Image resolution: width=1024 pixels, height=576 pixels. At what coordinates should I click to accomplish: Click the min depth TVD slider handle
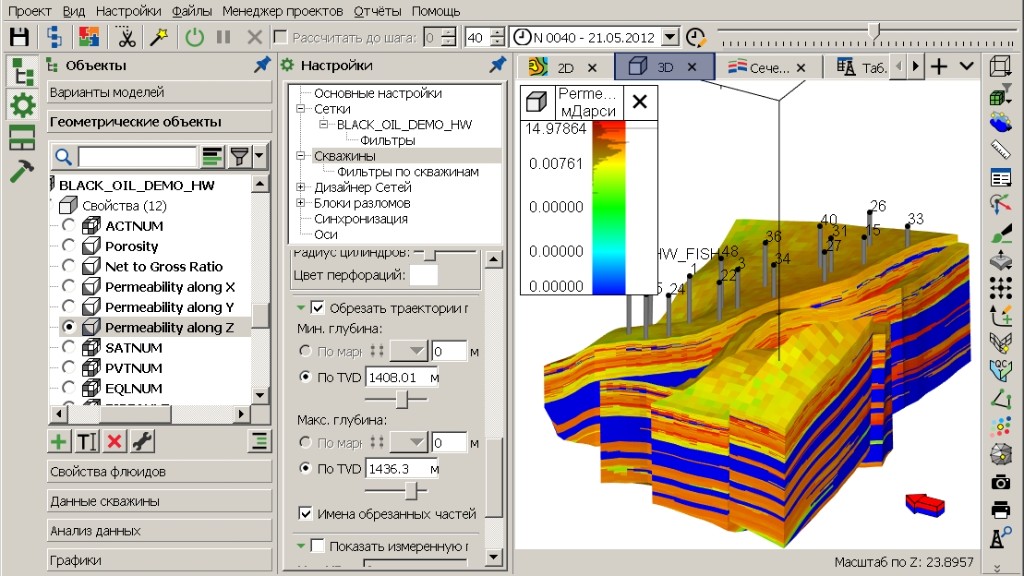402,399
